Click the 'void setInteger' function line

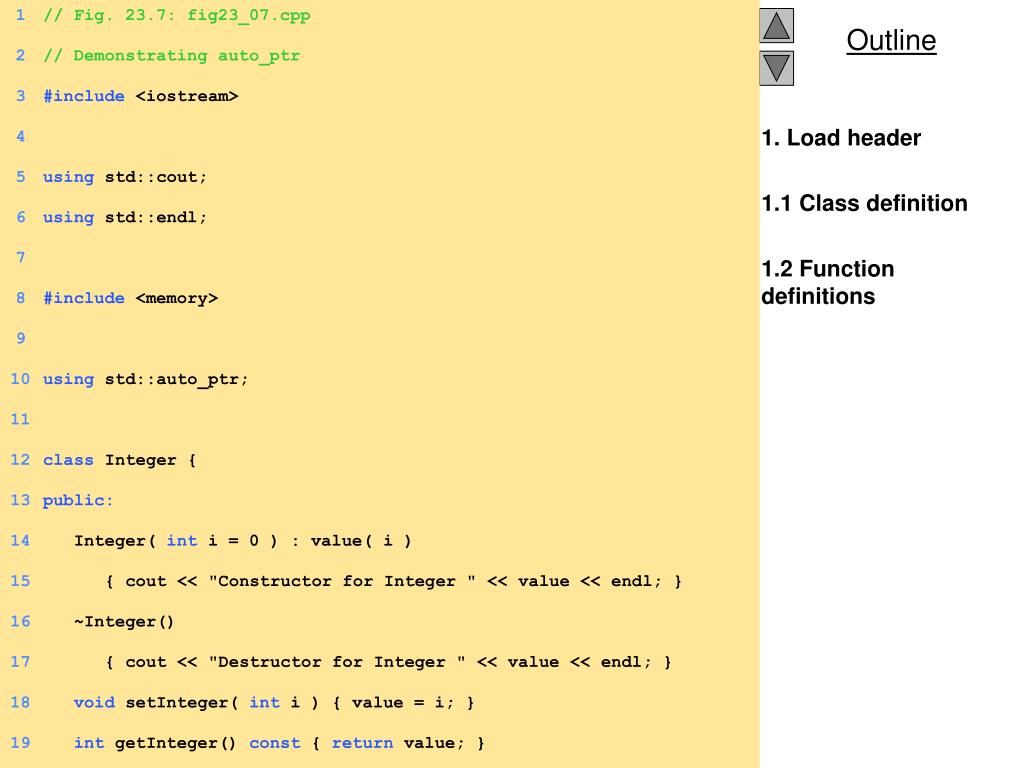click(x=274, y=703)
